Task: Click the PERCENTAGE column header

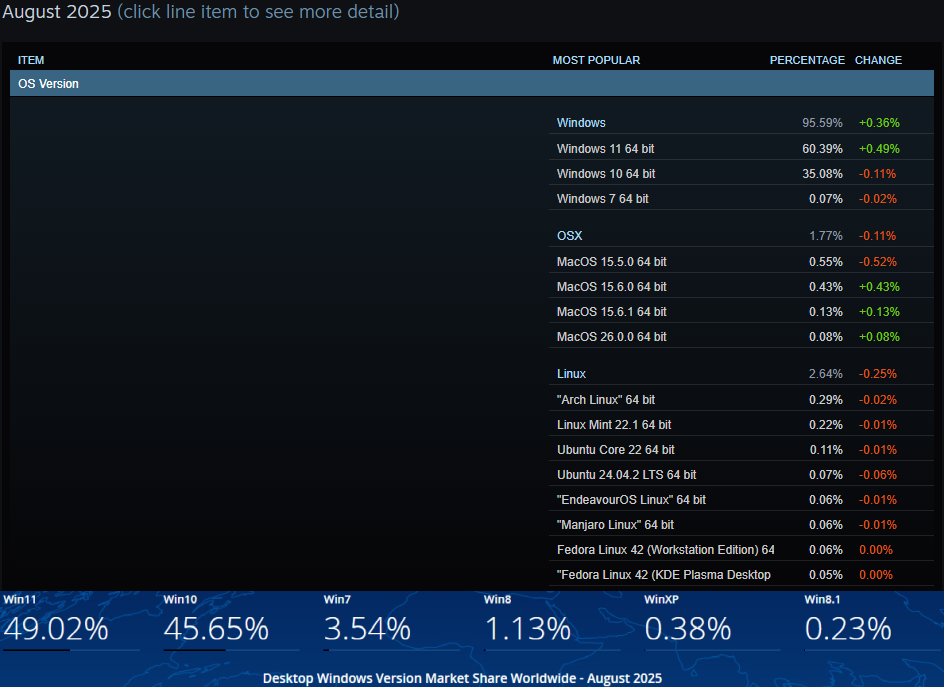Action: 807,60
